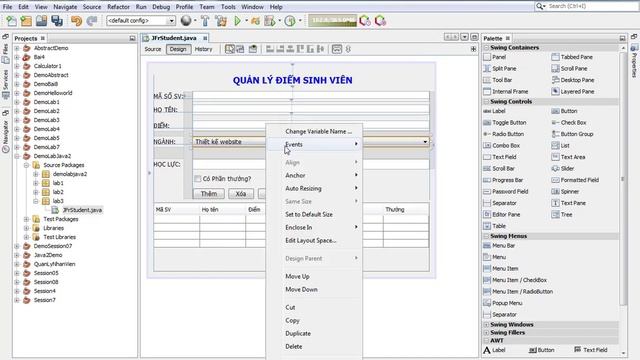Expand the Swing Windows palette section
Screen dimensions: 640x360
coord(486,324)
